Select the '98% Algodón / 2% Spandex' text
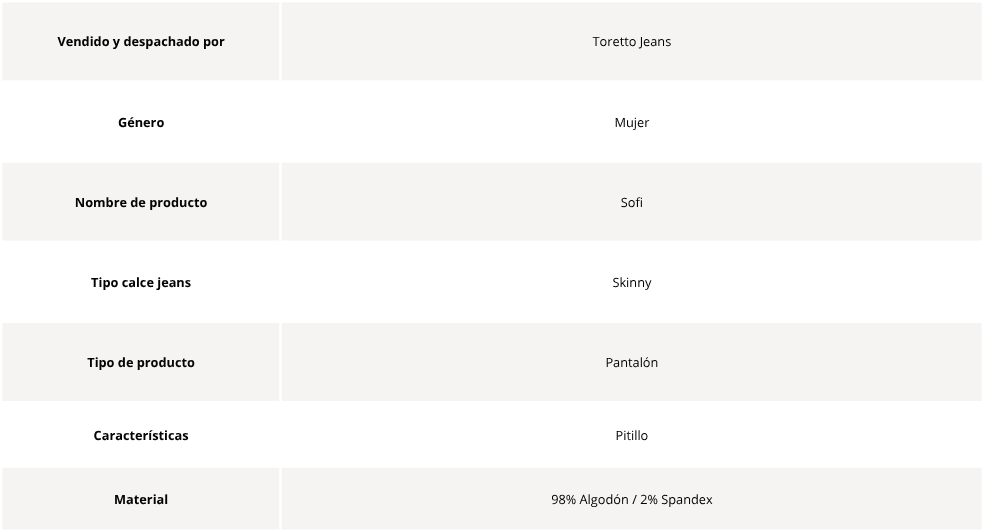Image resolution: width=984 pixels, height=532 pixels. click(x=631, y=499)
